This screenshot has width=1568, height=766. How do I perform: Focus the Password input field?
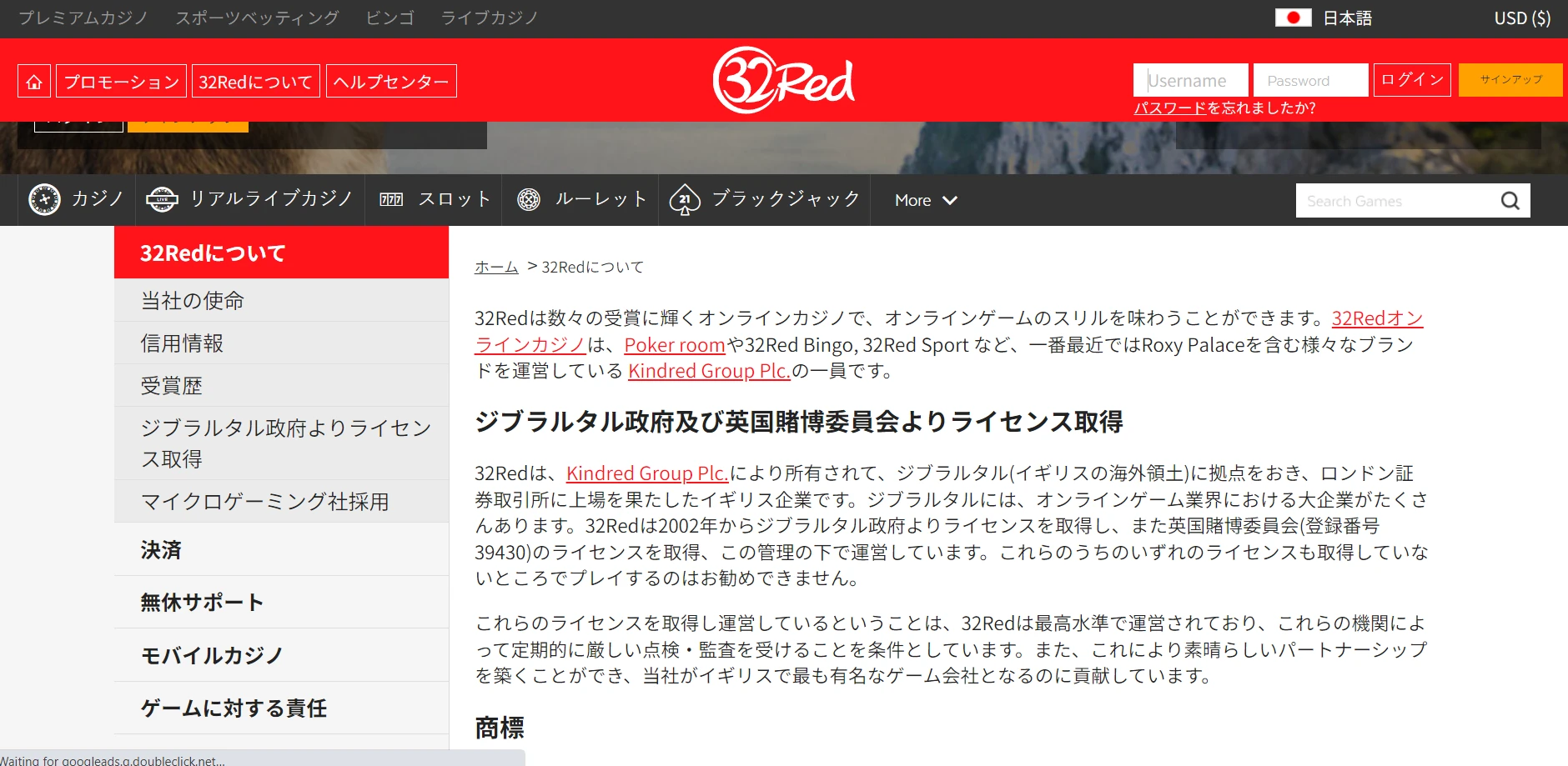tap(1311, 81)
